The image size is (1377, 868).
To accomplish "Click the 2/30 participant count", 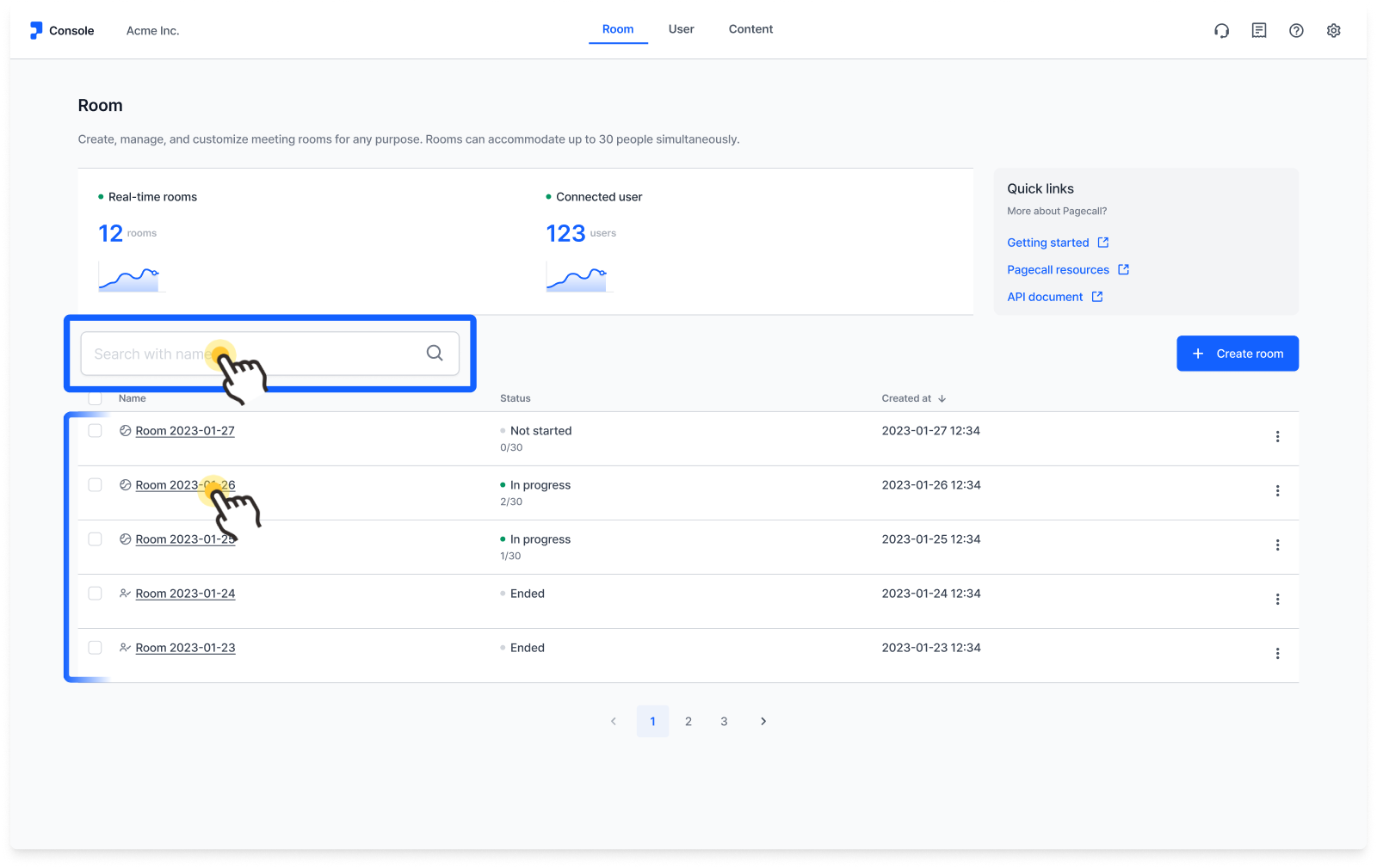I will click(511, 502).
